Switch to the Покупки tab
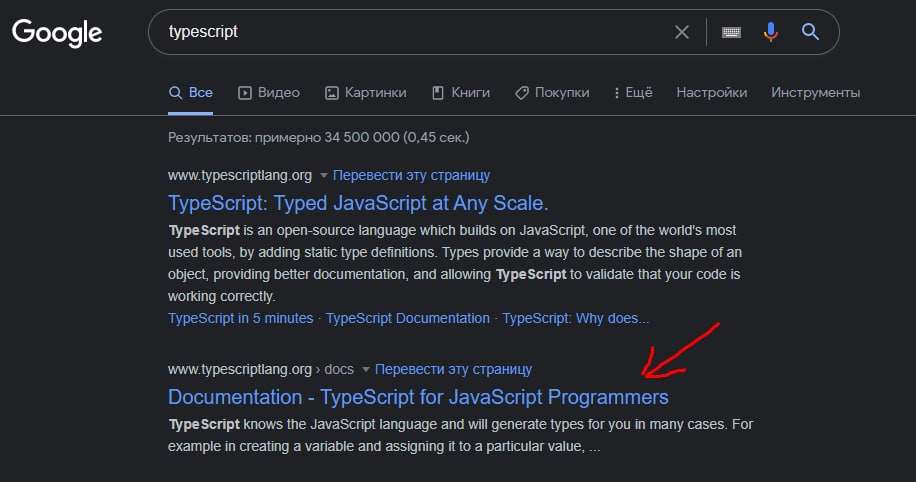 click(x=552, y=92)
